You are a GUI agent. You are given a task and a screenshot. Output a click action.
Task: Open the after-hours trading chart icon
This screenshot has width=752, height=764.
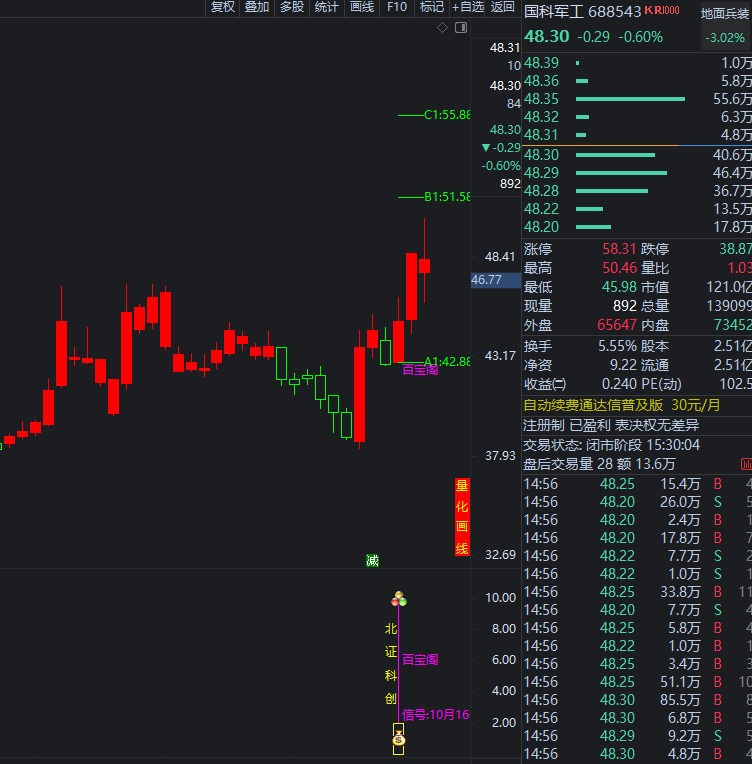pyautogui.click(x=746, y=464)
